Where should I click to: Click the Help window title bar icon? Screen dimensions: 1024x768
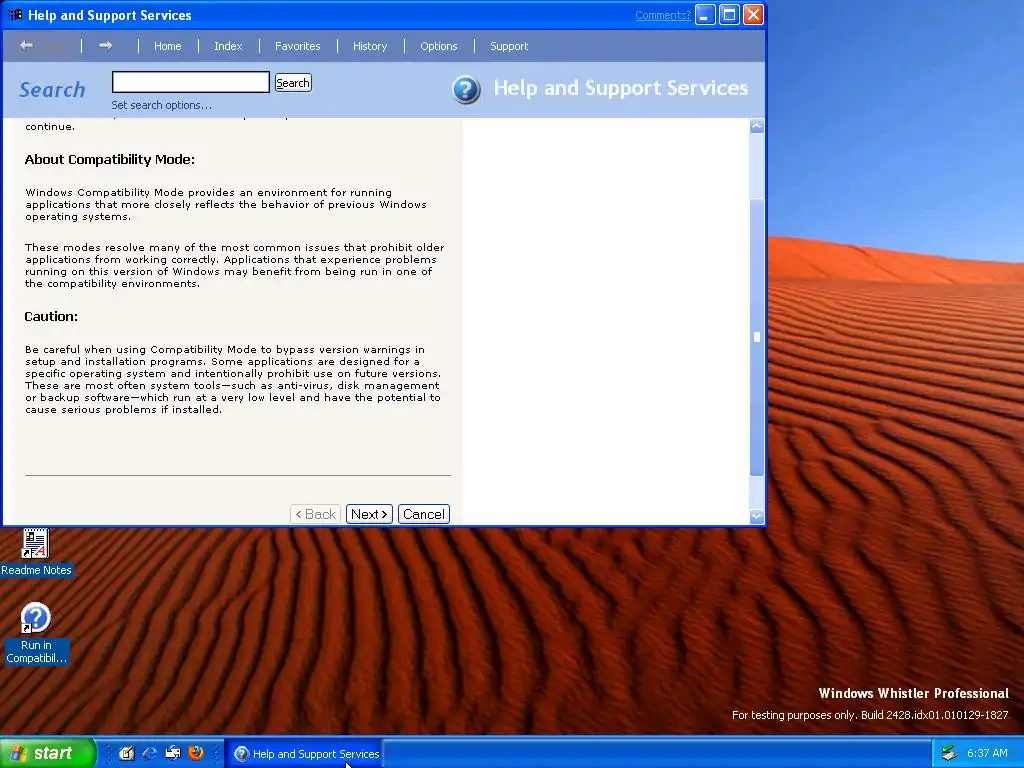point(15,14)
